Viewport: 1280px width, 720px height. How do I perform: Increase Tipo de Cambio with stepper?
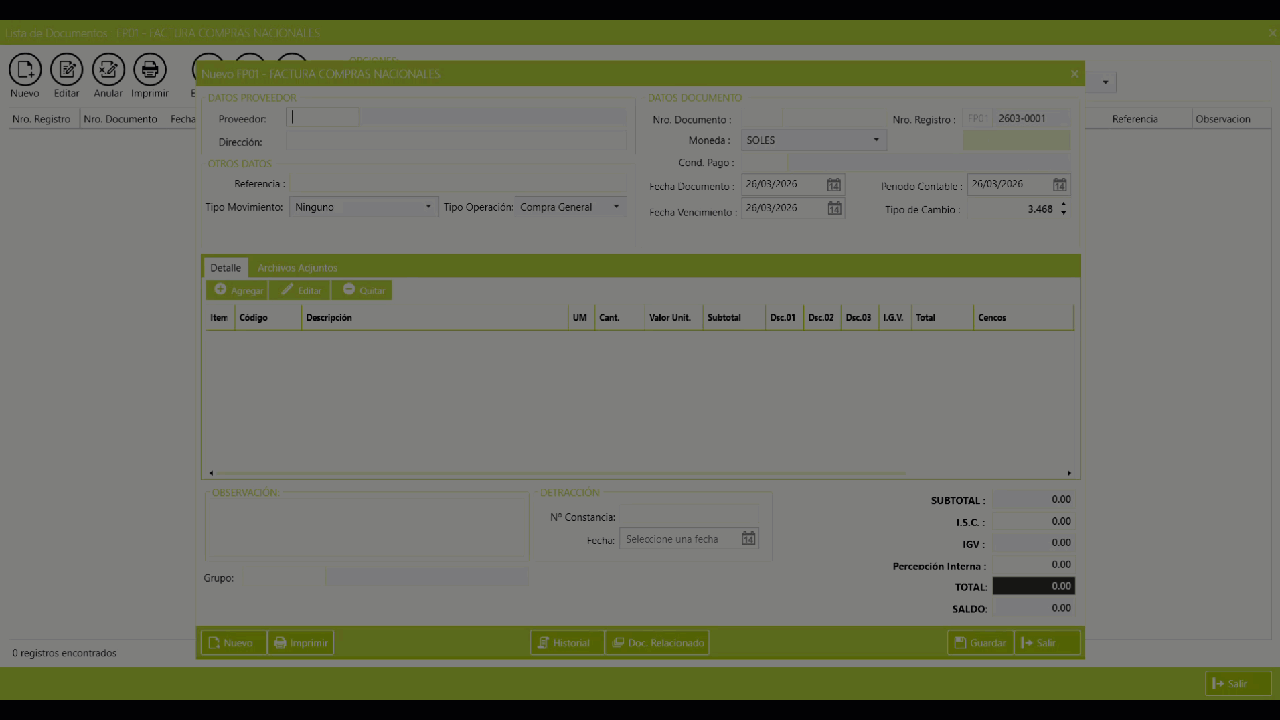pyautogui.click(x=1063, y=205)
